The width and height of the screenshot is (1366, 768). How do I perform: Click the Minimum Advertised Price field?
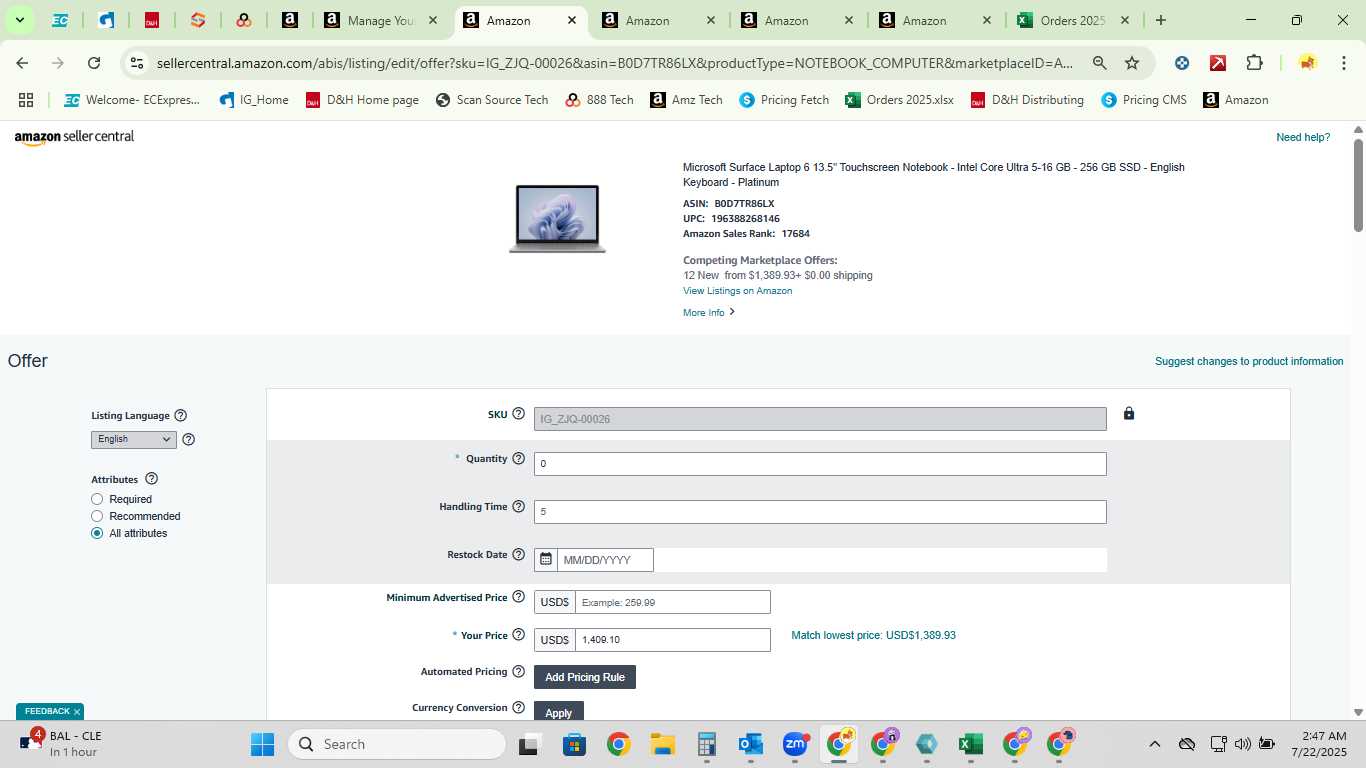pyautogui.click(x=673, y=602)
